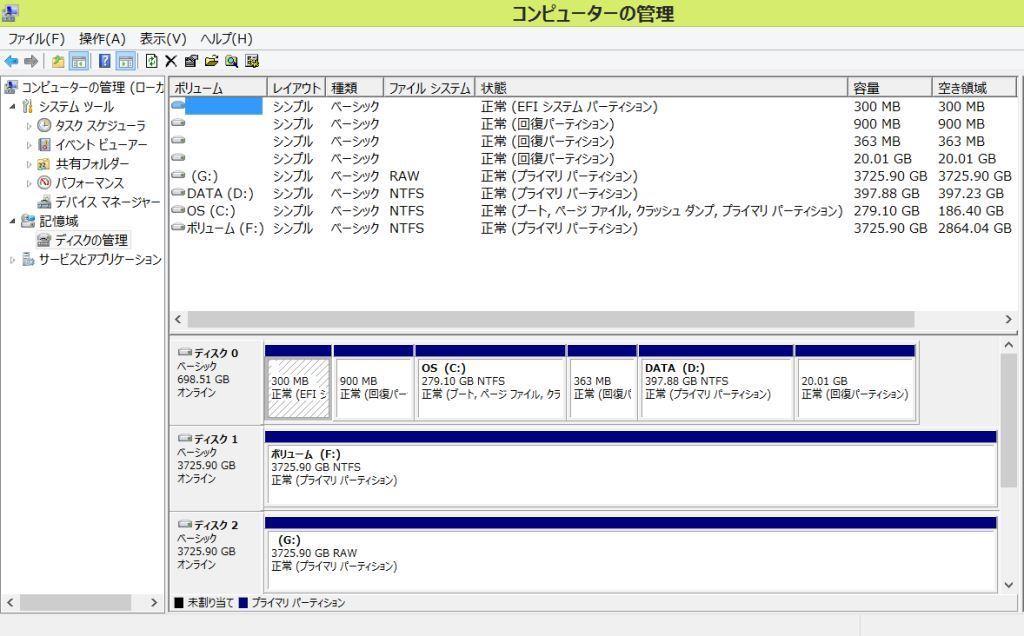
Task: Toggle the Show/Hide Console Tree button
Action: coord(78,62)
